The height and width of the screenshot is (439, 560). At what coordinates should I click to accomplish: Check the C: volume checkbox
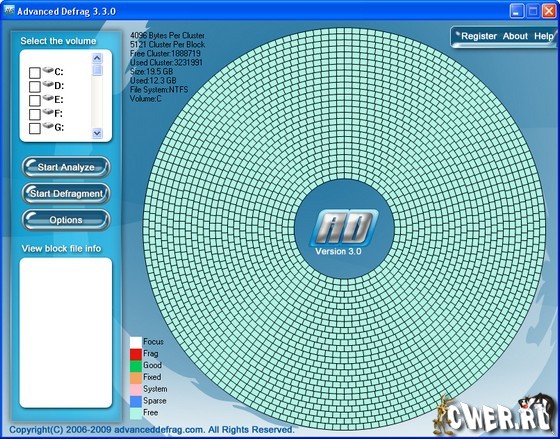35,73
